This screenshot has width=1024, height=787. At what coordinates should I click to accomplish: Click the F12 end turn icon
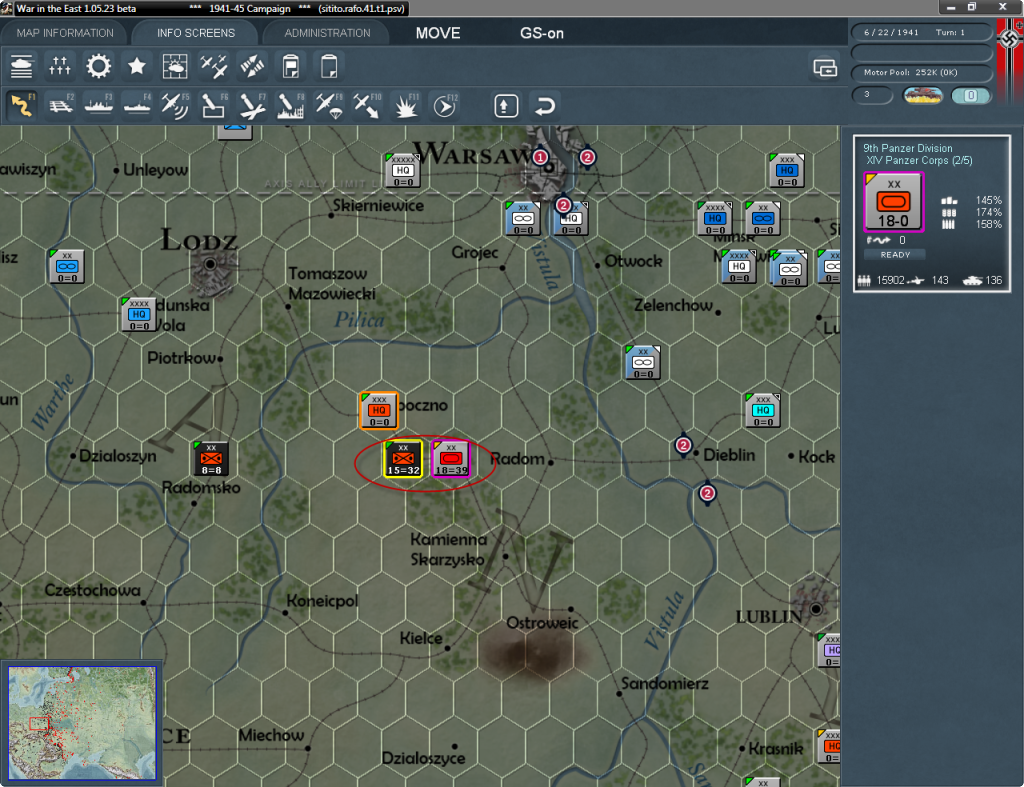pos(445,105)
